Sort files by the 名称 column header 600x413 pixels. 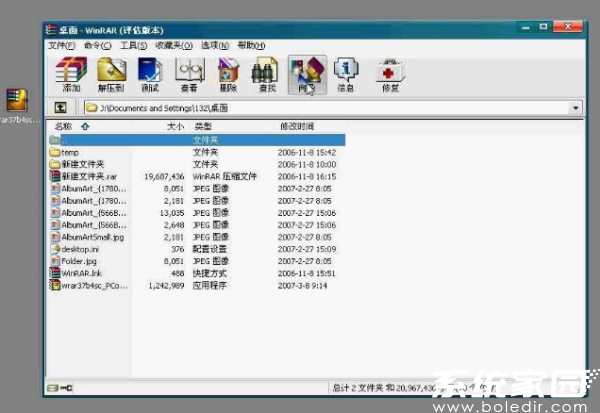(x=64, y=127)
